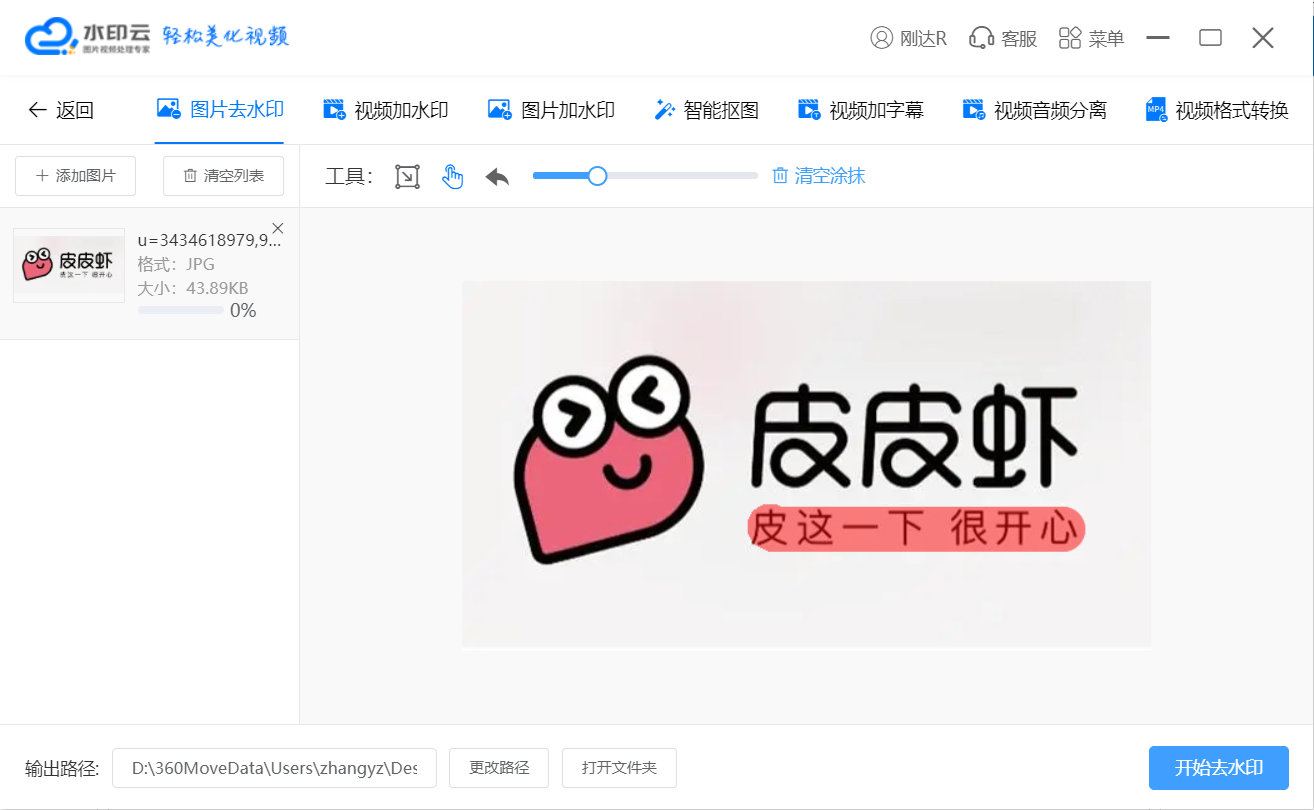Click the trash icon beside 清空涂抹
Viewport: 1314px width, 810px height.
pos(780,176)
